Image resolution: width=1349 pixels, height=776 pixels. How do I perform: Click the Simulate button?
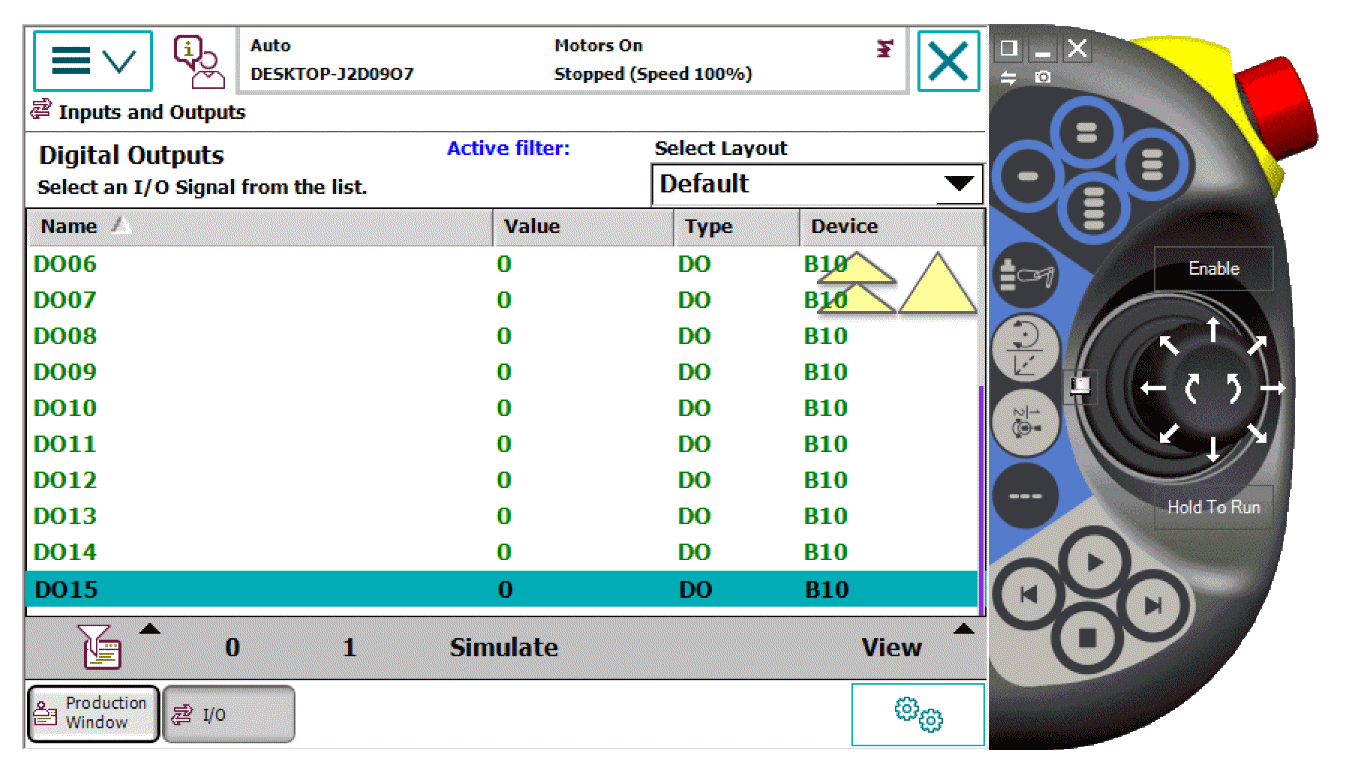[503, 648]
